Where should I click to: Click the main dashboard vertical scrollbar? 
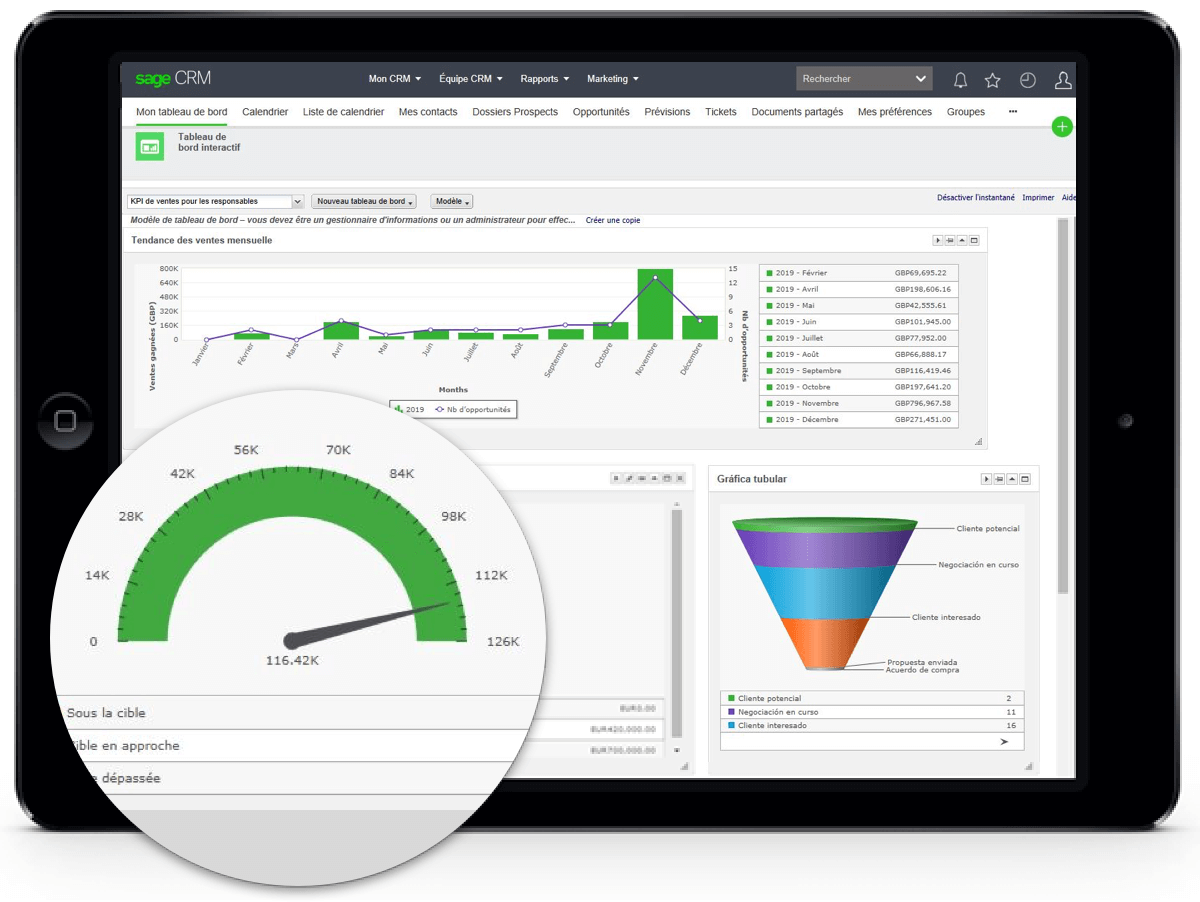(x=1063, y=405)
